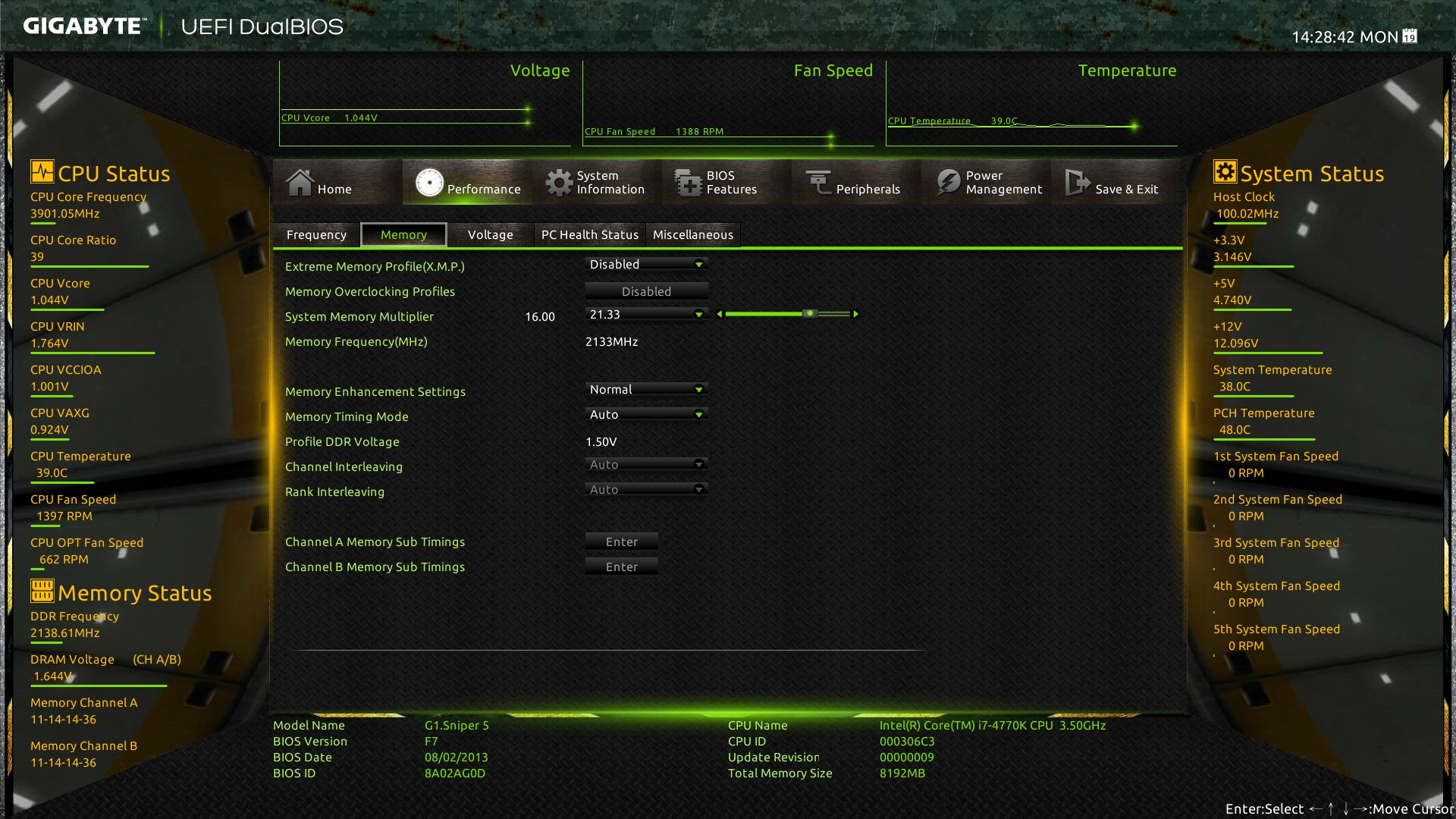Image resolution: width=1456 pixels, height=819 pixels.
Task: Click the CPU Temperature 39.0C graph label
Action: coord(953,121)
